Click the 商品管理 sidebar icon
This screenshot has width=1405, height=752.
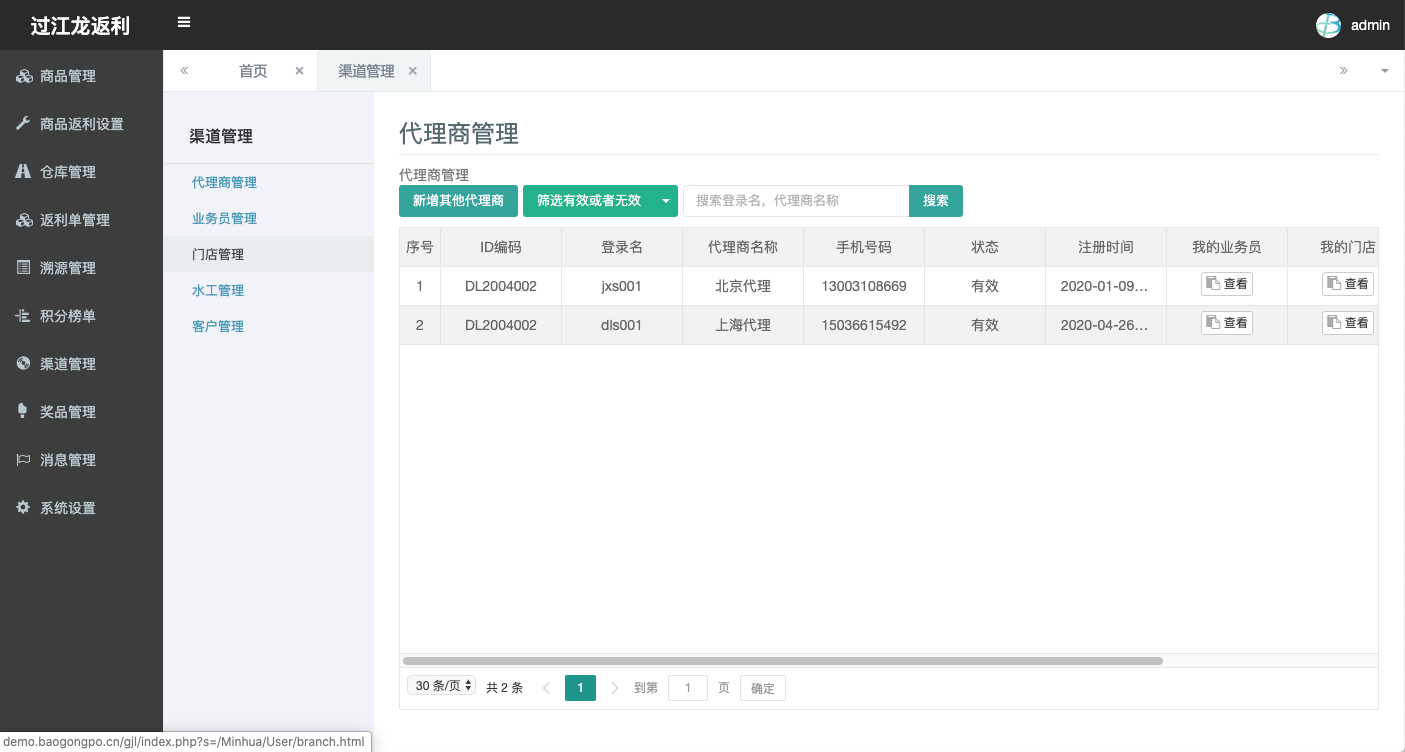24,76
